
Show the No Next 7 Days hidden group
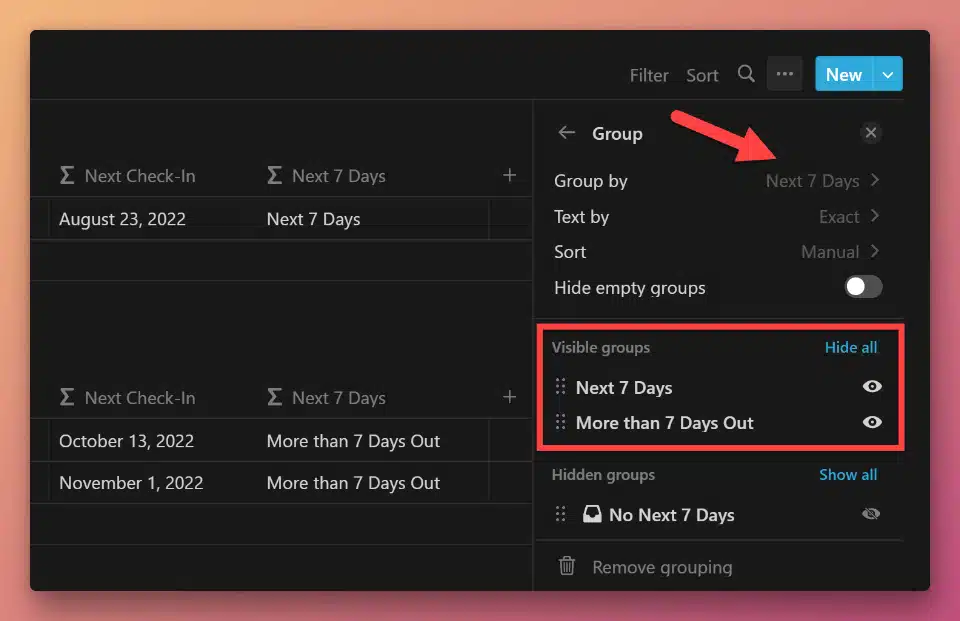click(x=871, y=514)
